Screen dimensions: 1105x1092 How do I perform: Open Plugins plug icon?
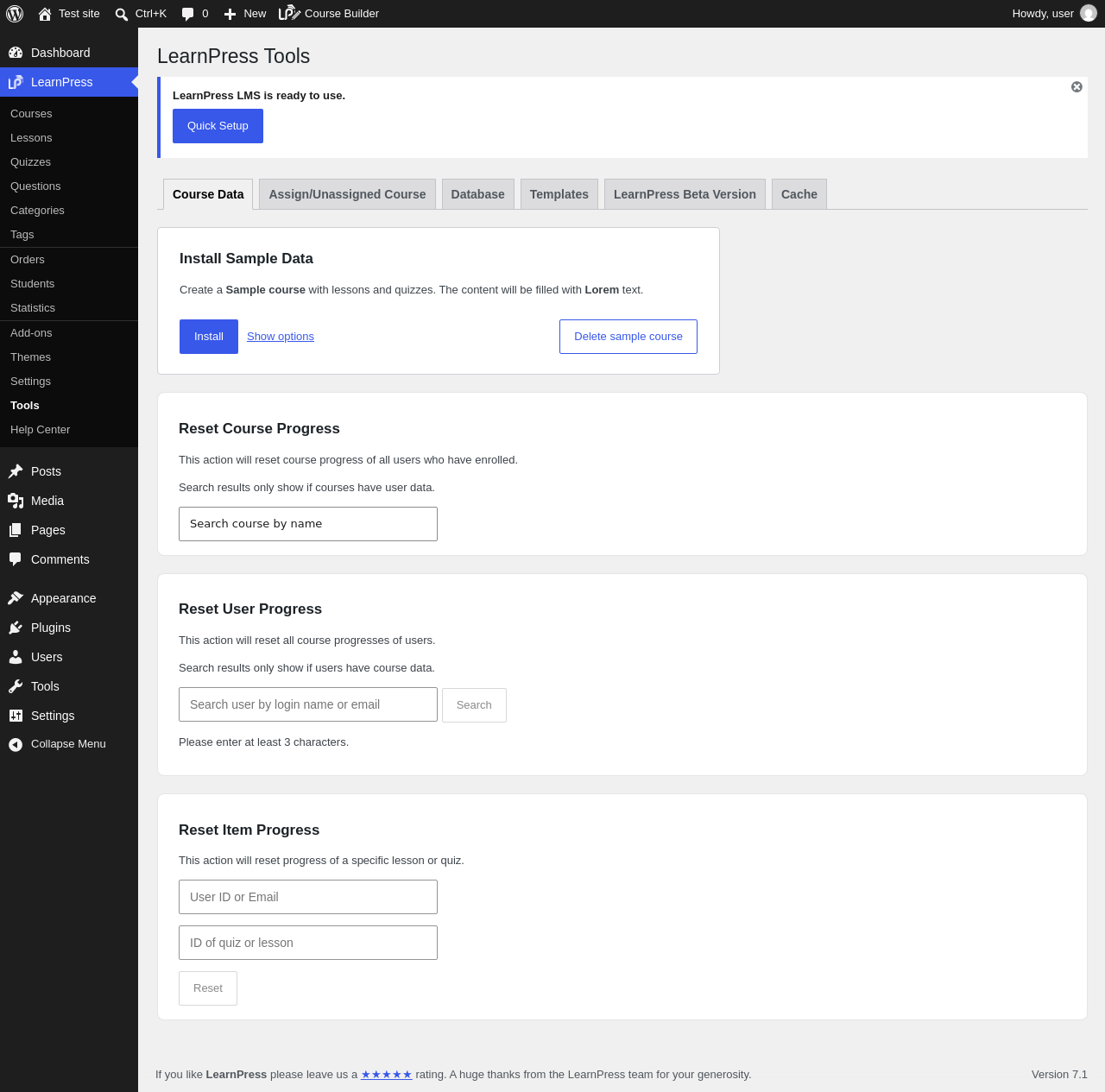[x=16, y=628]
